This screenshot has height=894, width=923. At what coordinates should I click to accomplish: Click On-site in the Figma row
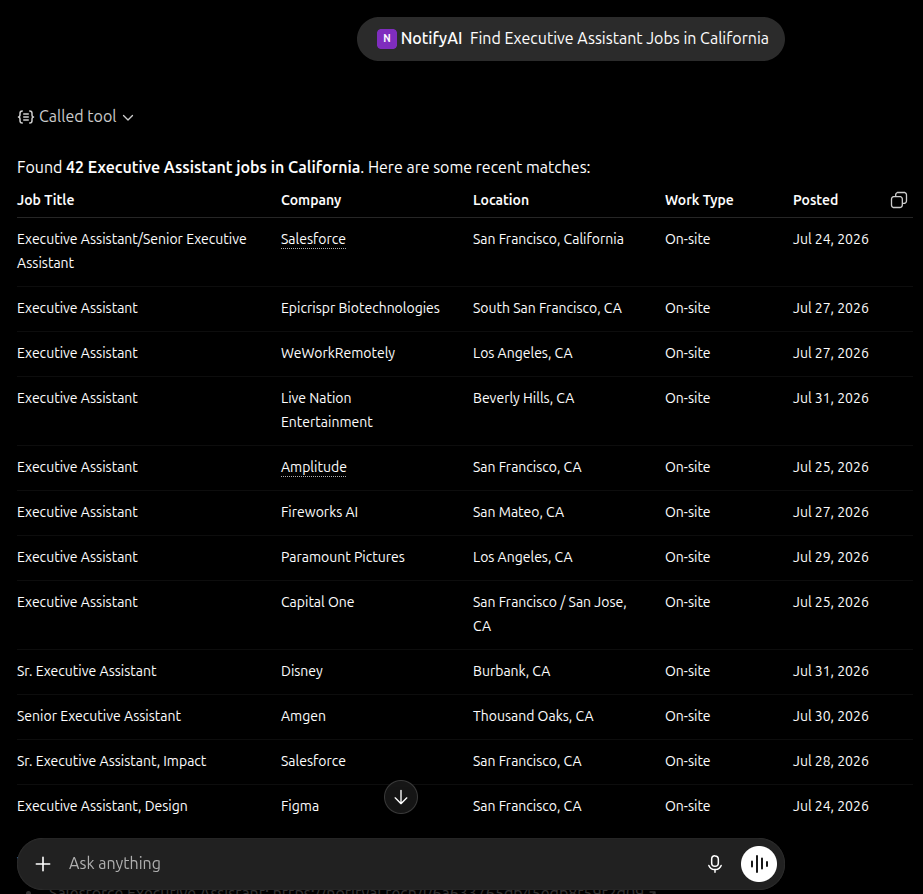[x=688, y=806]
